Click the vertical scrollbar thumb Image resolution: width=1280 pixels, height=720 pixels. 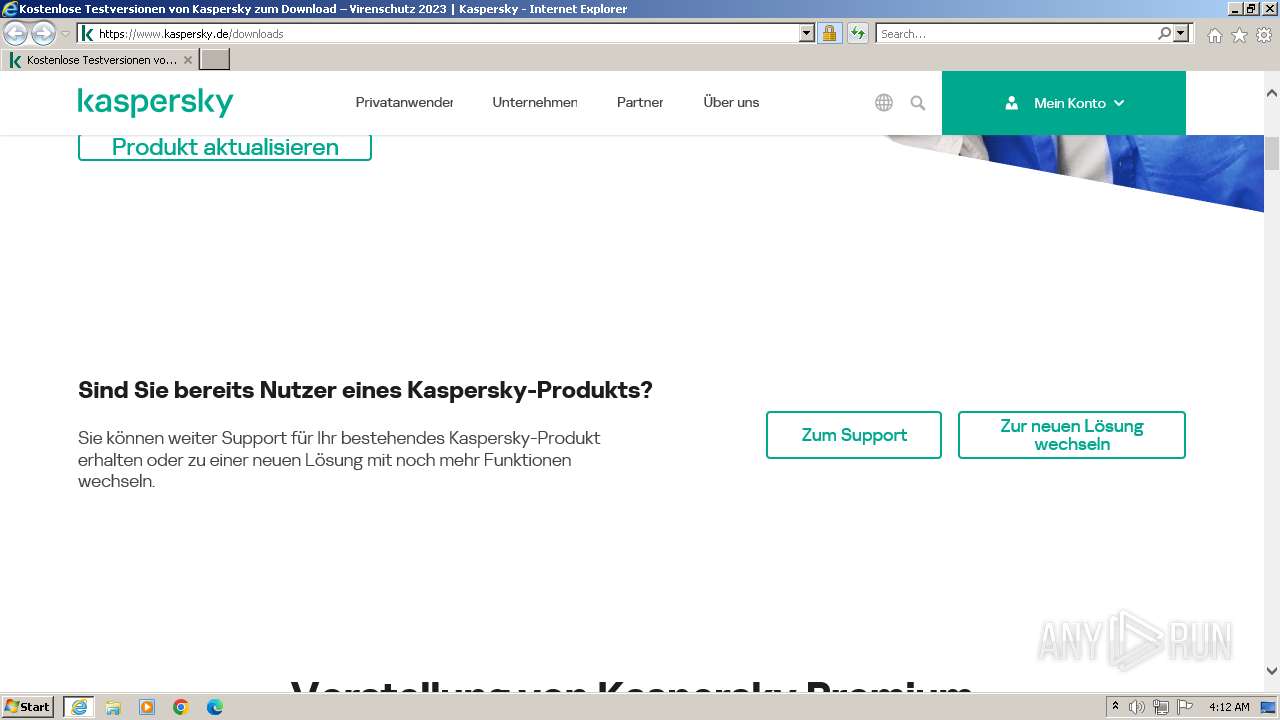click(1272, 153)
